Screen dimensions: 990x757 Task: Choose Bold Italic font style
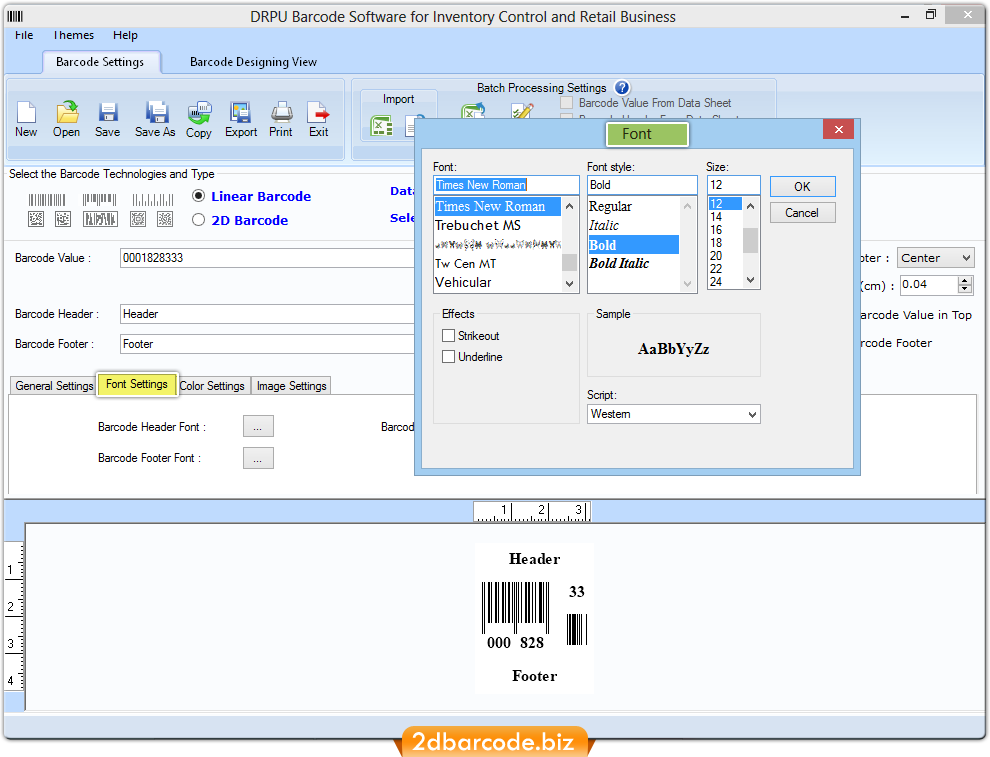[x=633, y=264]
